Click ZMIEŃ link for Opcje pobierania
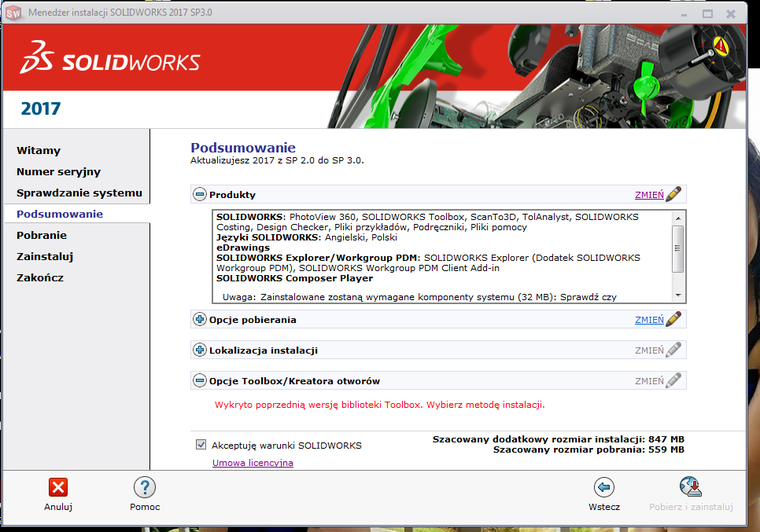The image size is (760, 532). pos(649,320)
